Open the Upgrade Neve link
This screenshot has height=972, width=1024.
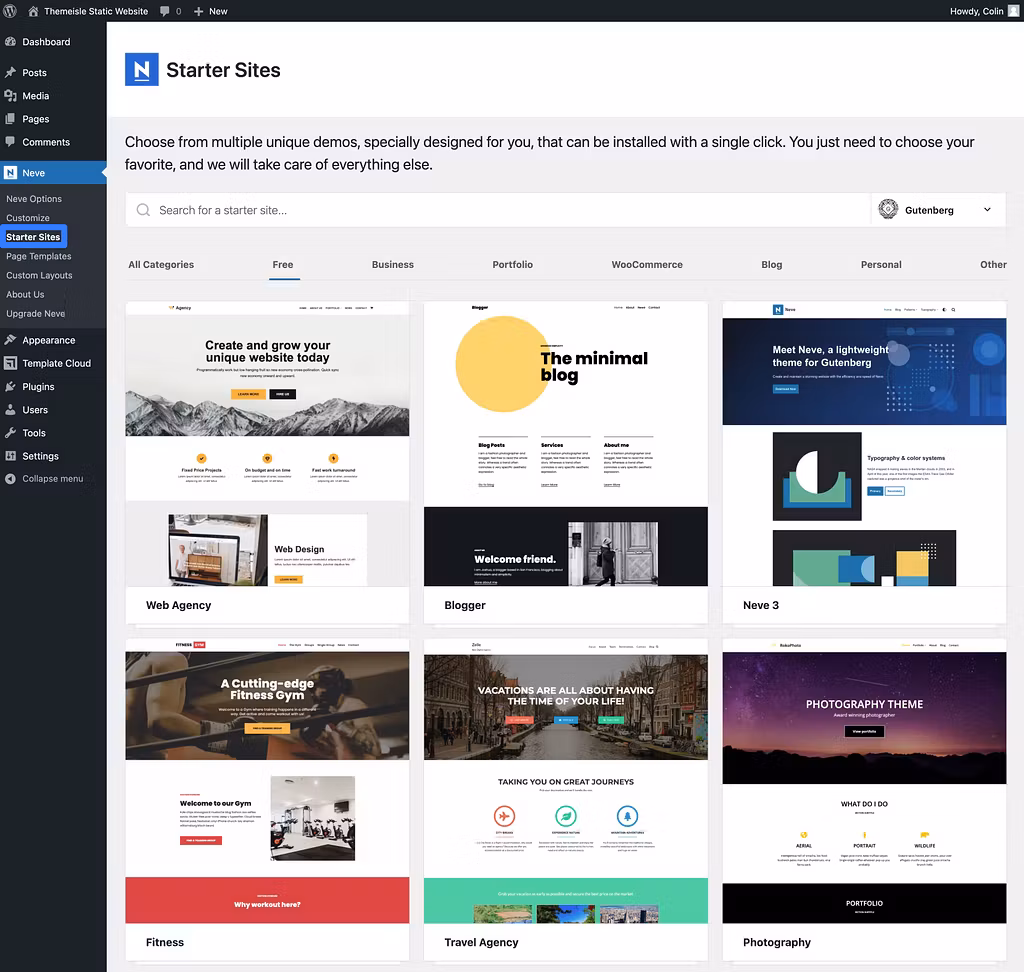[34, 313]
